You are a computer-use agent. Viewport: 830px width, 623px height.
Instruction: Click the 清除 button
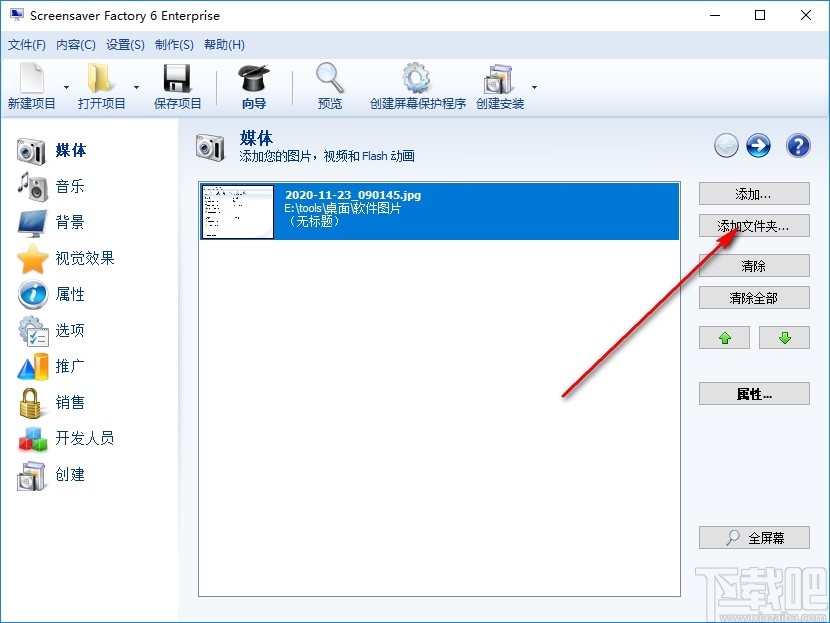[x=754, y=266]
